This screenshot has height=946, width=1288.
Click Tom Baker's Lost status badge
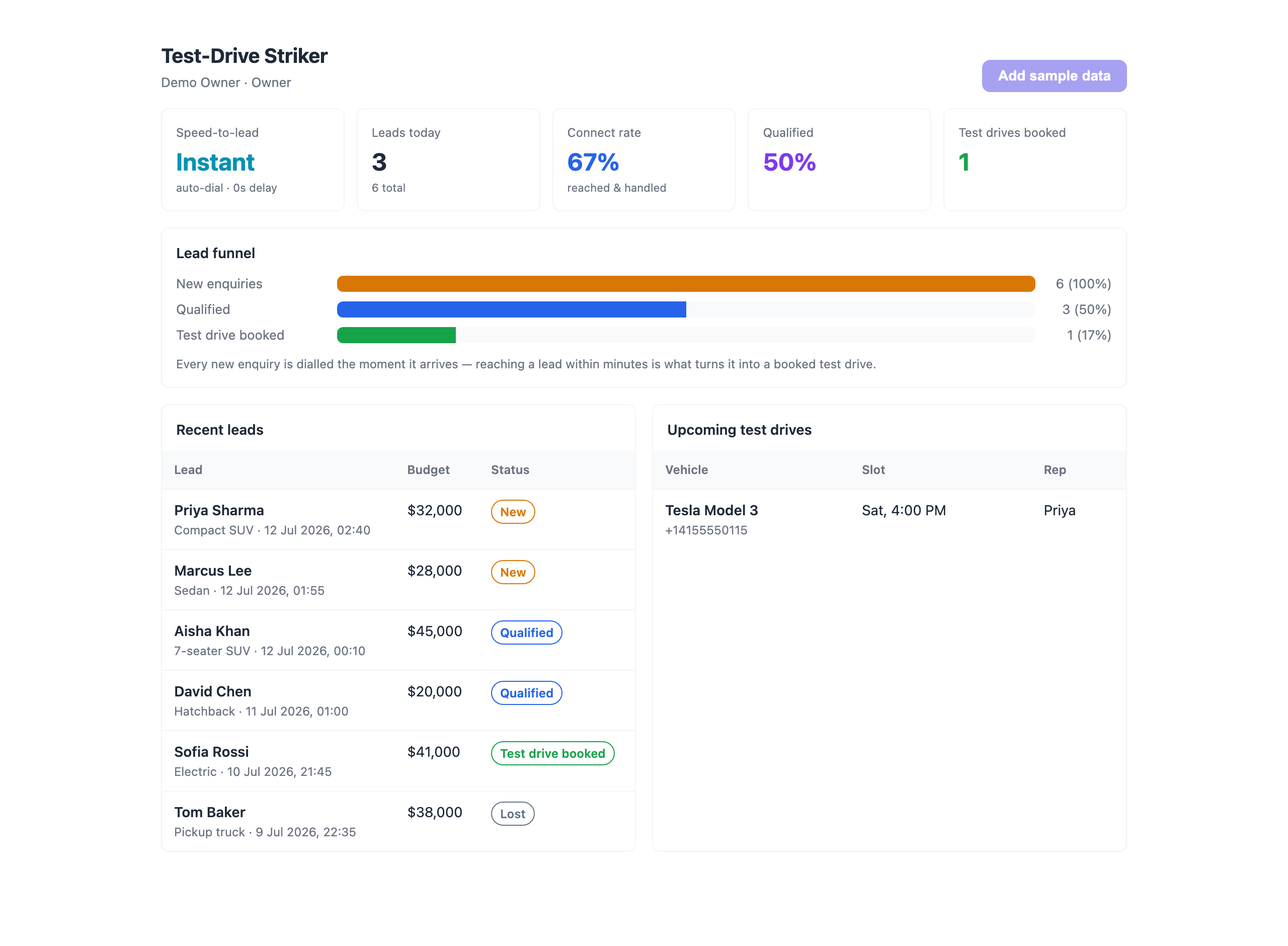512,814
